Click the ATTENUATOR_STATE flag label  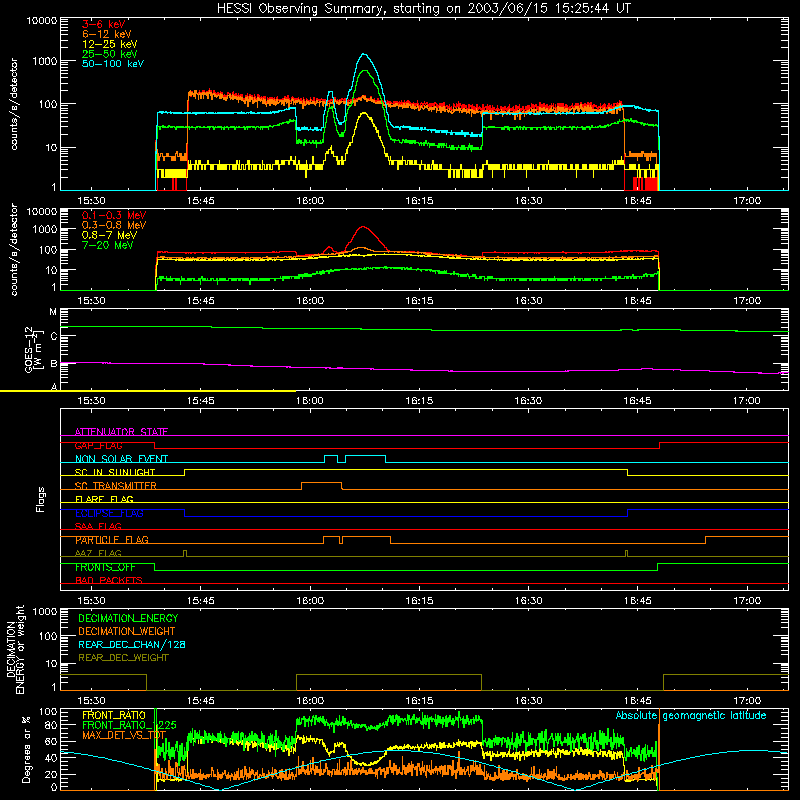[121, 432]
